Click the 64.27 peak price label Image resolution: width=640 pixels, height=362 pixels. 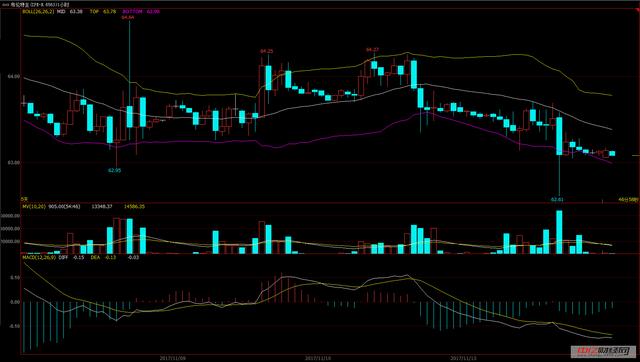click(x=372, y=50)
